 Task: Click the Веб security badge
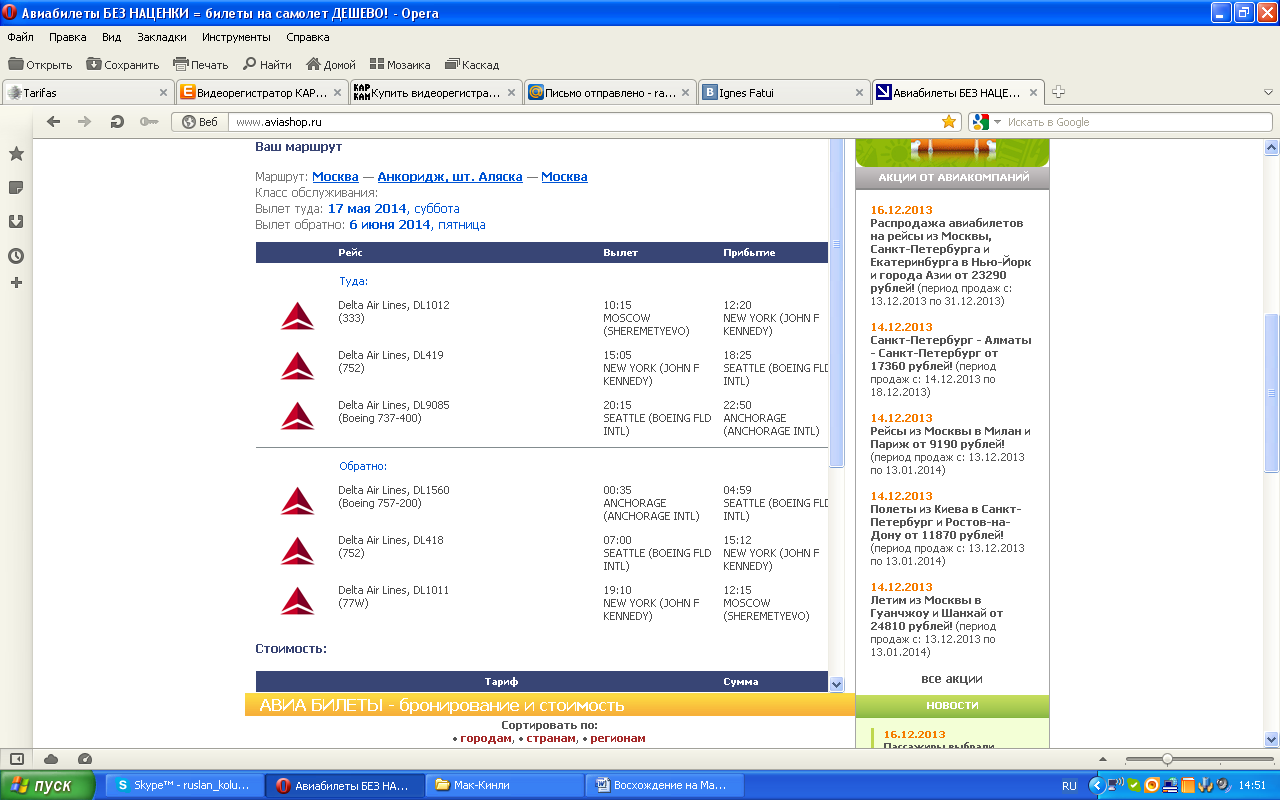199,122
